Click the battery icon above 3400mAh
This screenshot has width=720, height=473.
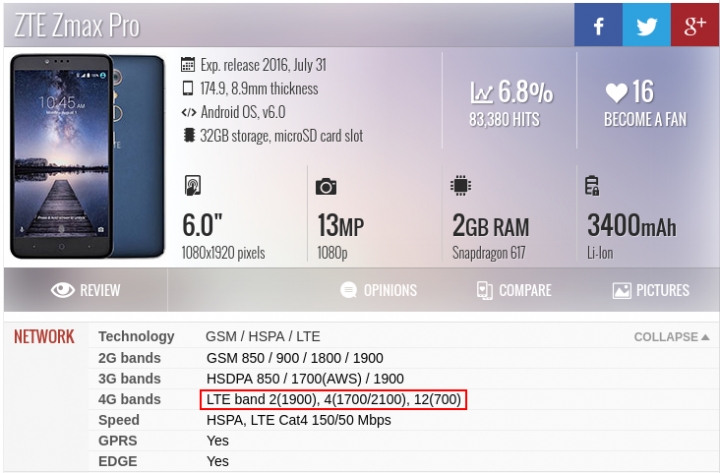click(592, 186)
